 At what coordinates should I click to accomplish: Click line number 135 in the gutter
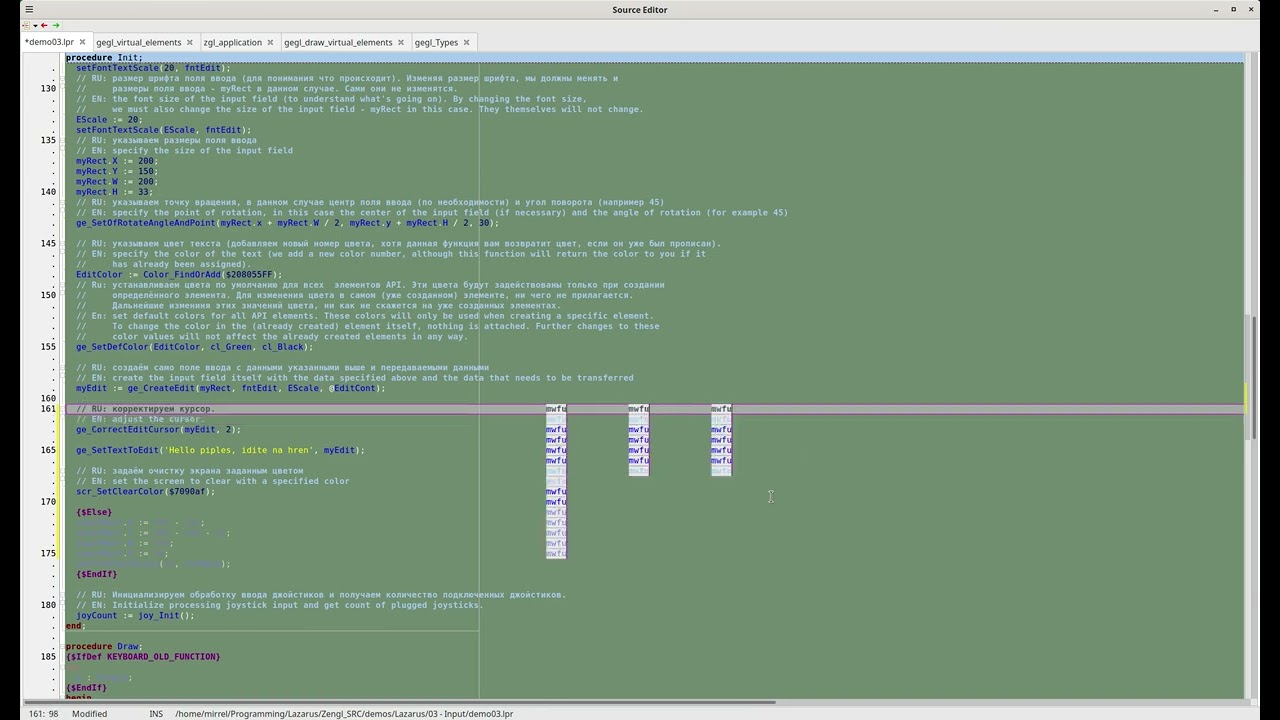pos(48,140)
